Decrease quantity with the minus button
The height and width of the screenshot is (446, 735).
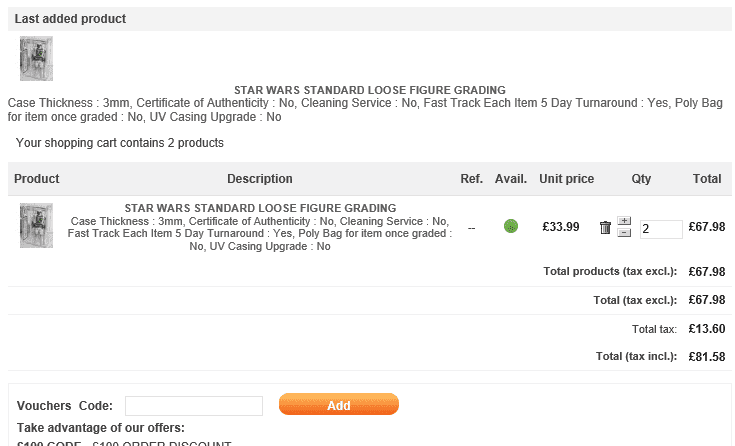pyautogui.click(x=624, y=233)
